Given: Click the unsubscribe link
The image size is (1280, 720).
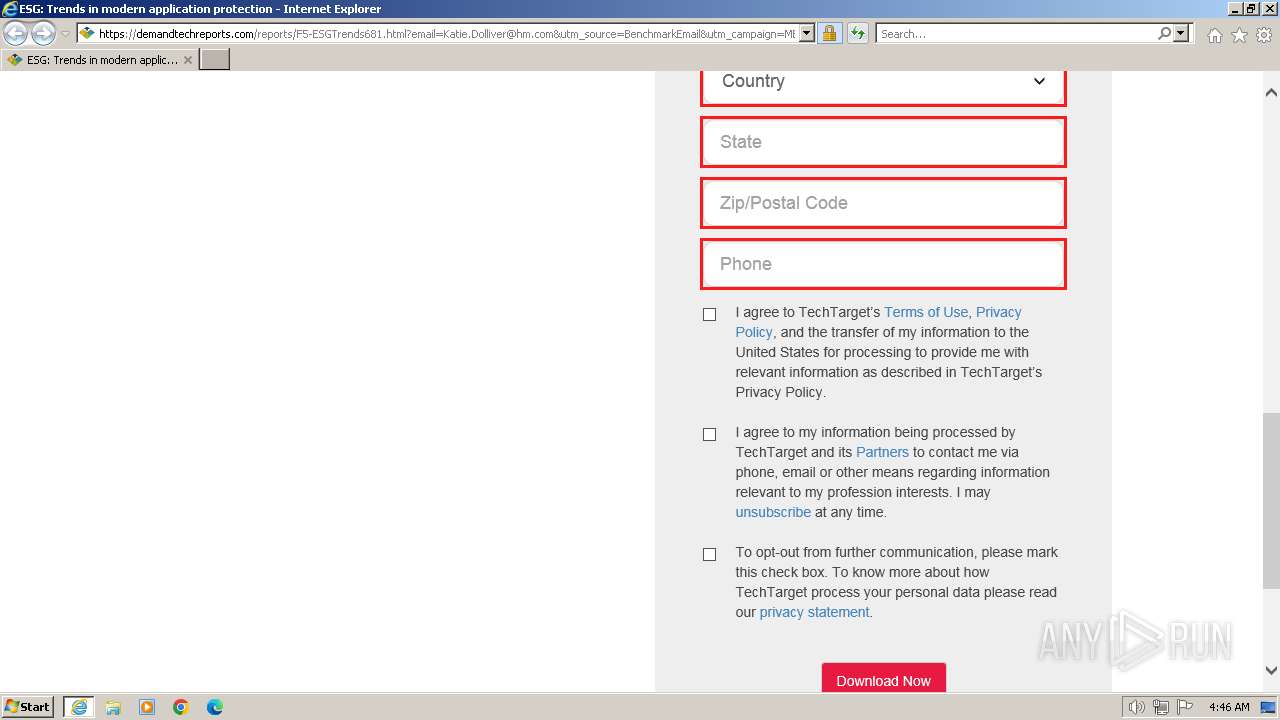Looking at the screenshot, I should tap(773, 512).
